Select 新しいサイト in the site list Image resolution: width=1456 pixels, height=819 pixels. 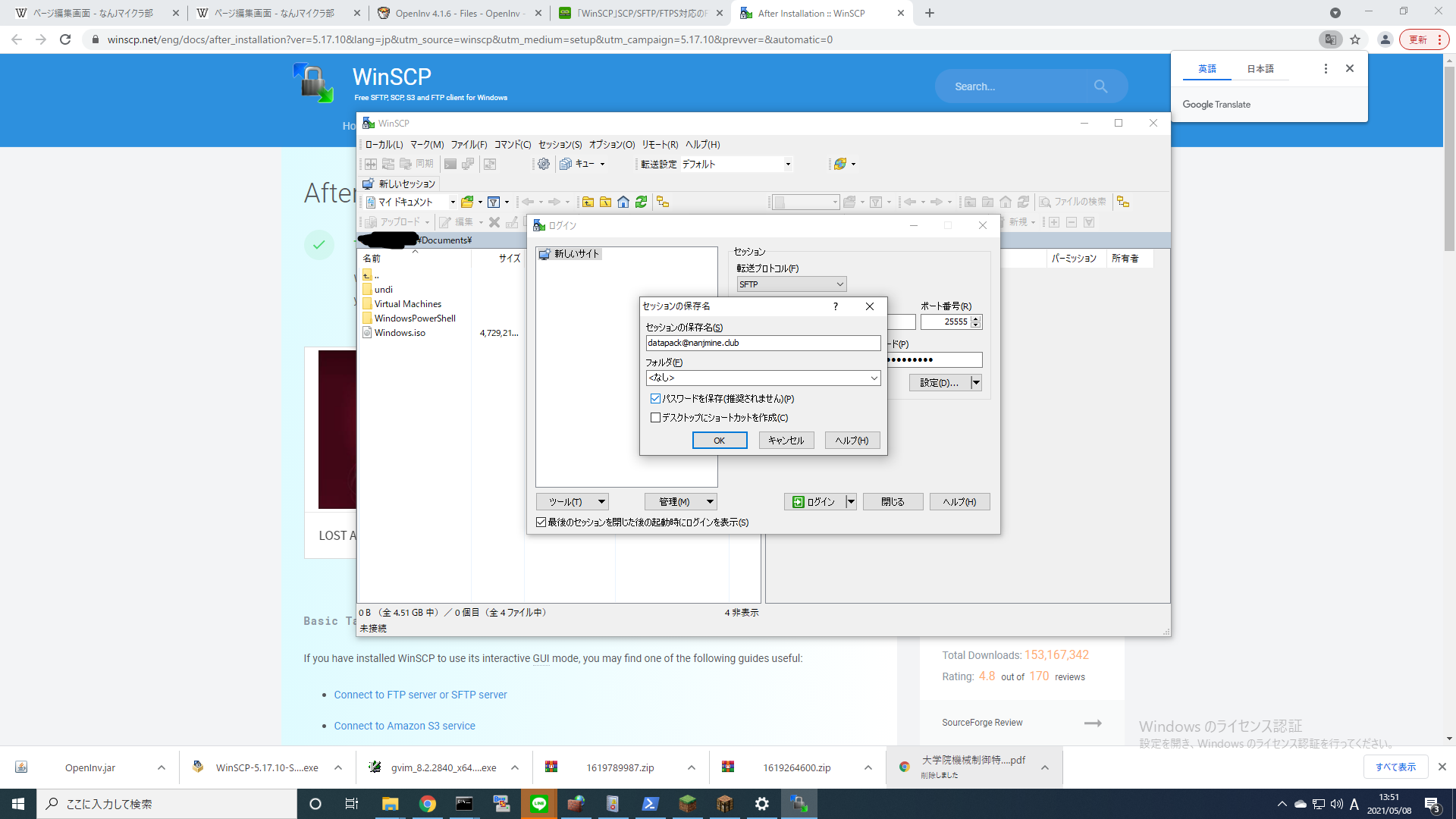point(570,254)
